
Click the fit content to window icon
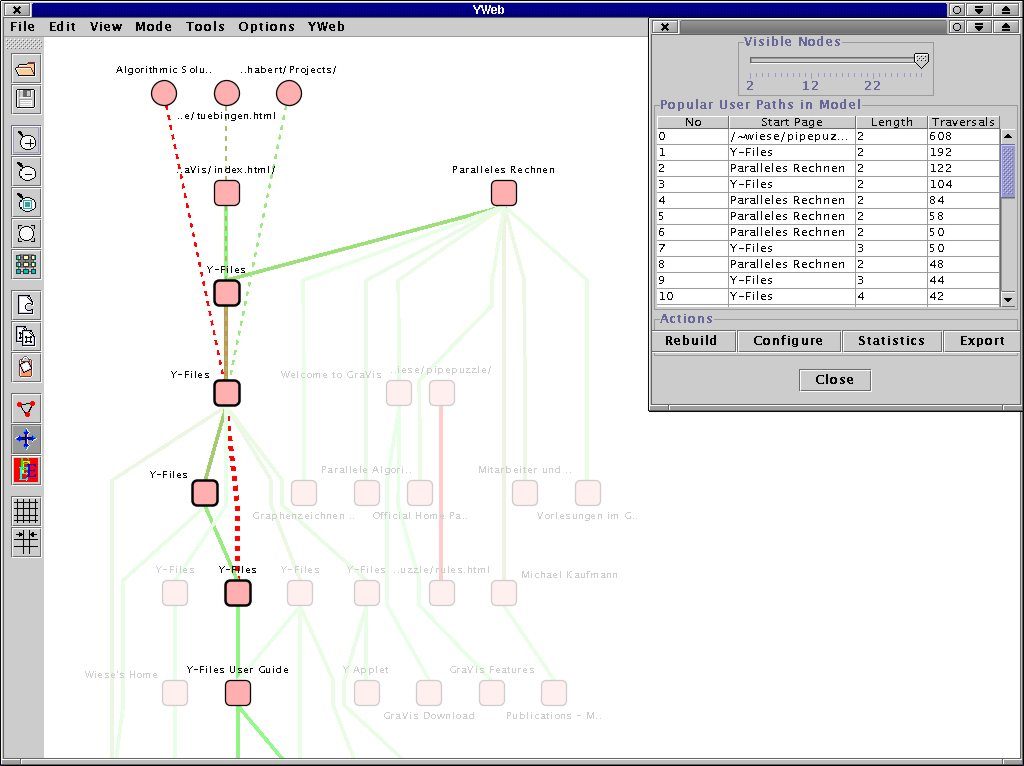coord(26,234)
